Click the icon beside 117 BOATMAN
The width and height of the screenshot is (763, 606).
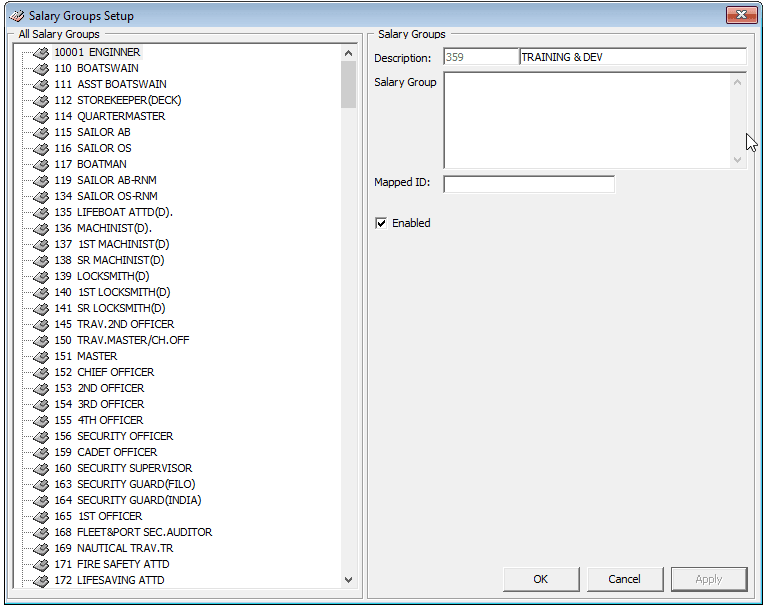click(x=41, y=165)
